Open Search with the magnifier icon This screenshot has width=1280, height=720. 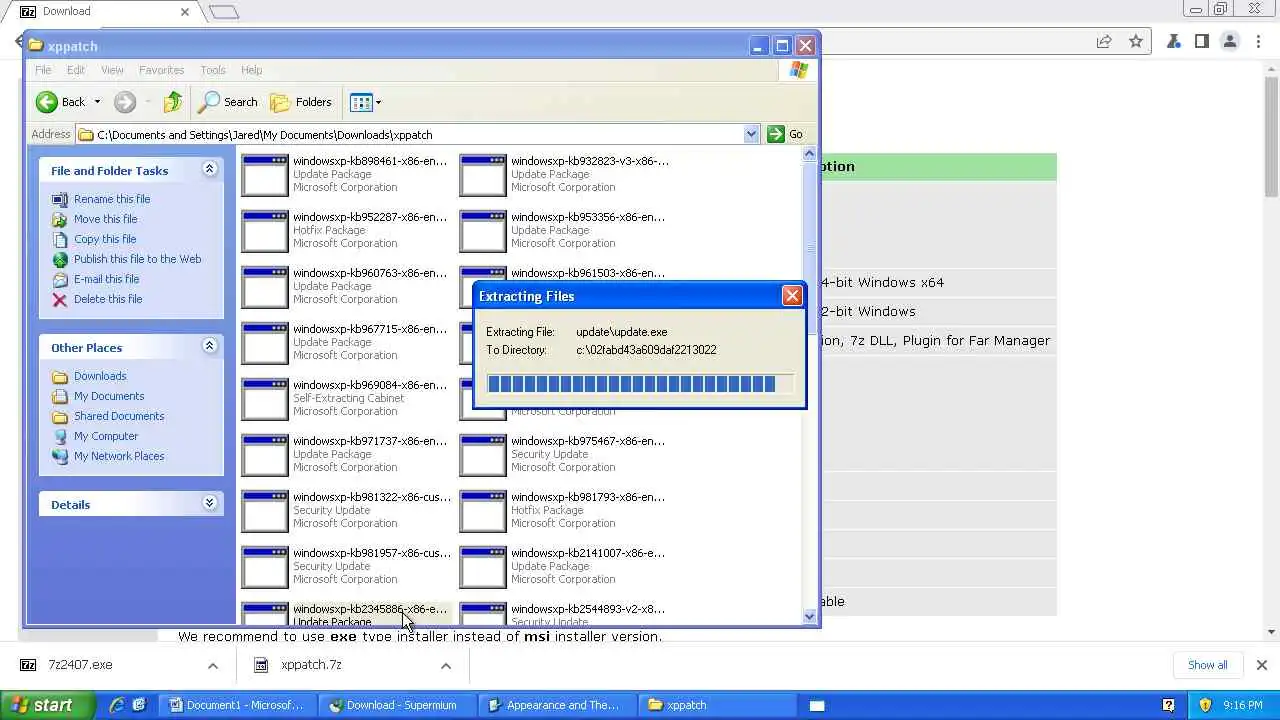click(x=228, y=102)
